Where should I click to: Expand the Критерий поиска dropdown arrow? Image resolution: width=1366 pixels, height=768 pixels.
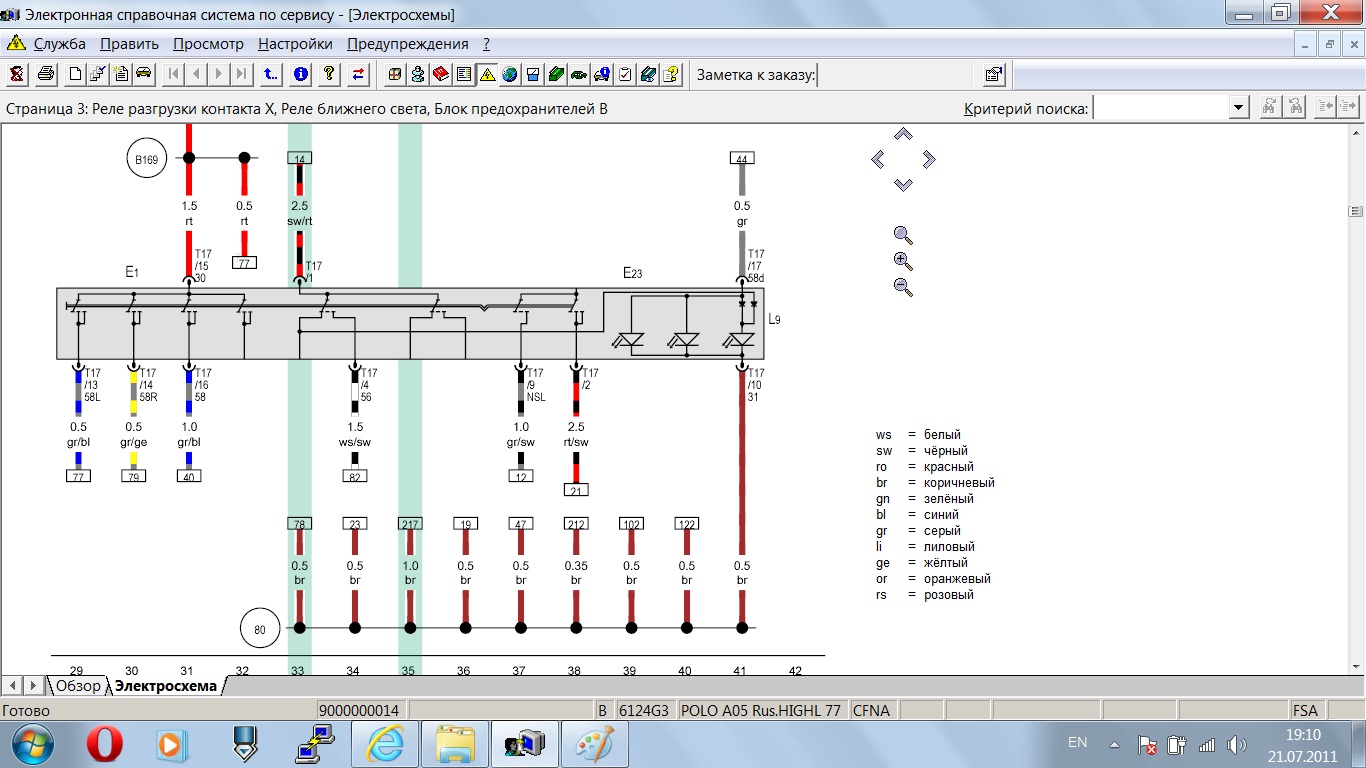1239,108
